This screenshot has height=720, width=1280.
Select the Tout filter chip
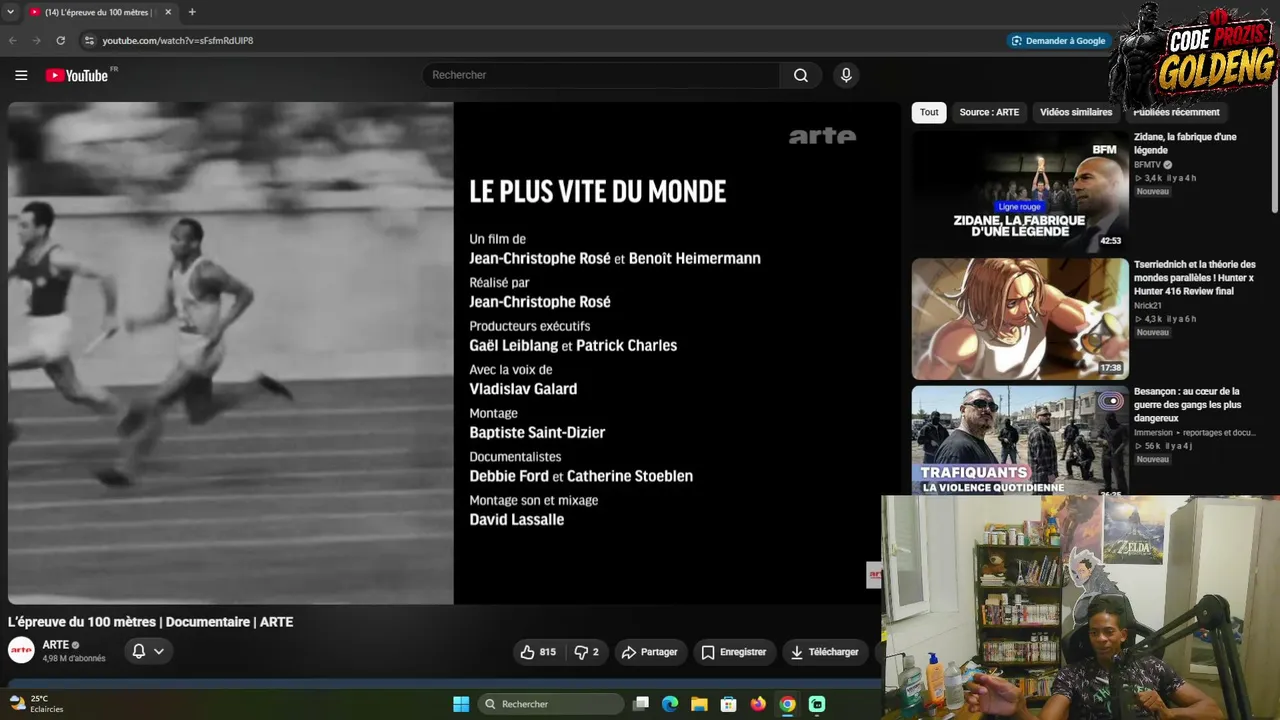click(929, 112)
